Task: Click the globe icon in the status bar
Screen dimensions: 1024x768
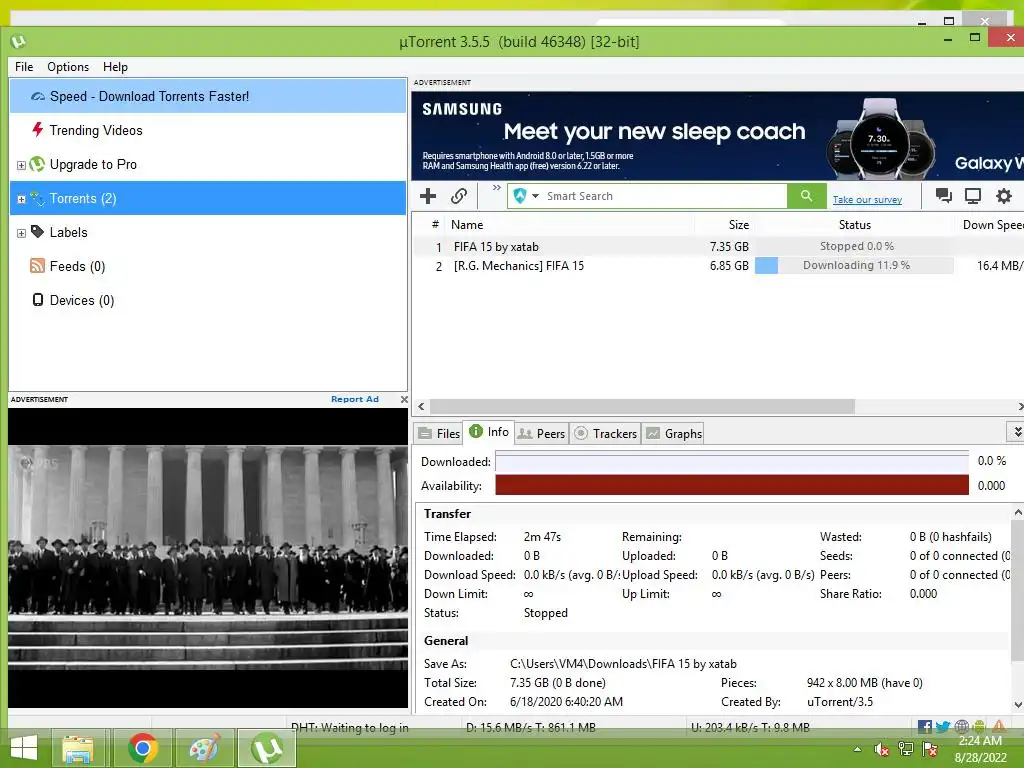Action: pos(961,727)
